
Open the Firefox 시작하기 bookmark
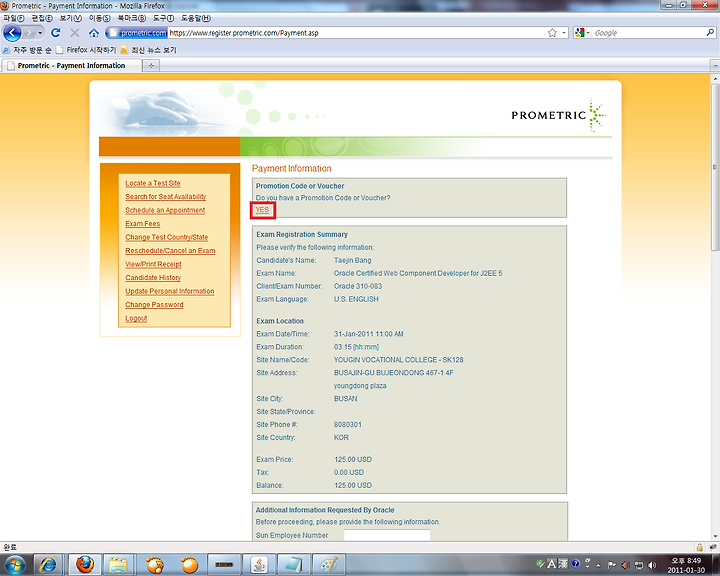click(86, 50)
